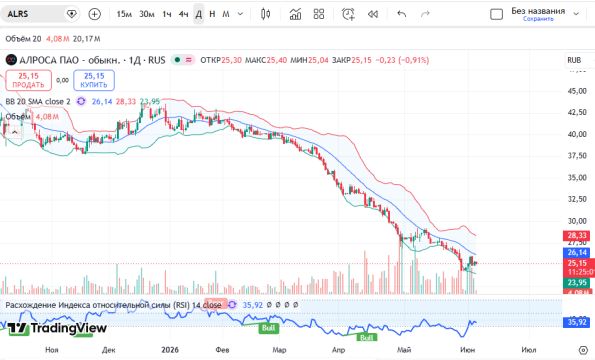This screenshot has height=360, width=595.
Task: Click the 35,92 RSI value label
Action: [576, 322]
